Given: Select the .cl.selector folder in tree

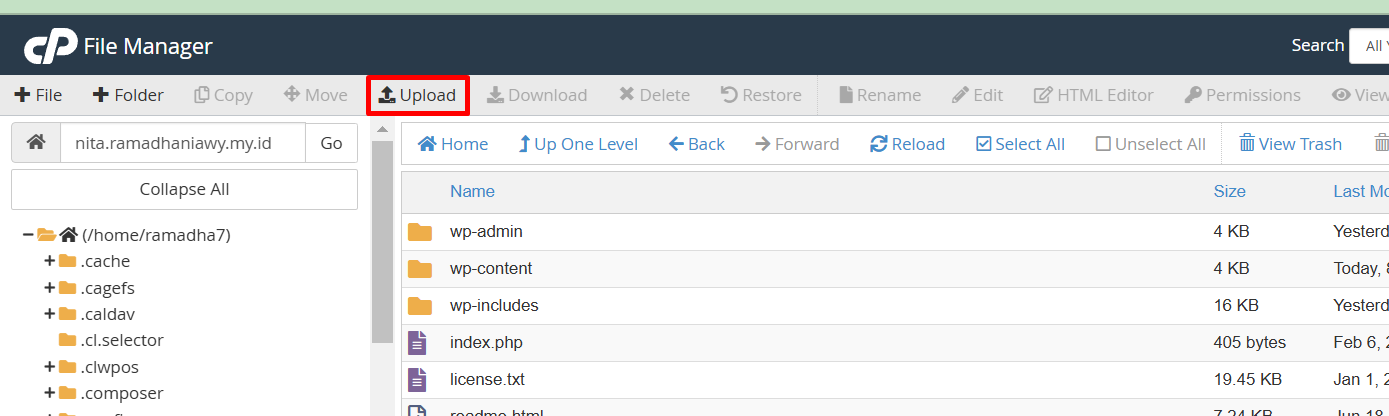Looking at the screenshot, I should pos(121,340).
